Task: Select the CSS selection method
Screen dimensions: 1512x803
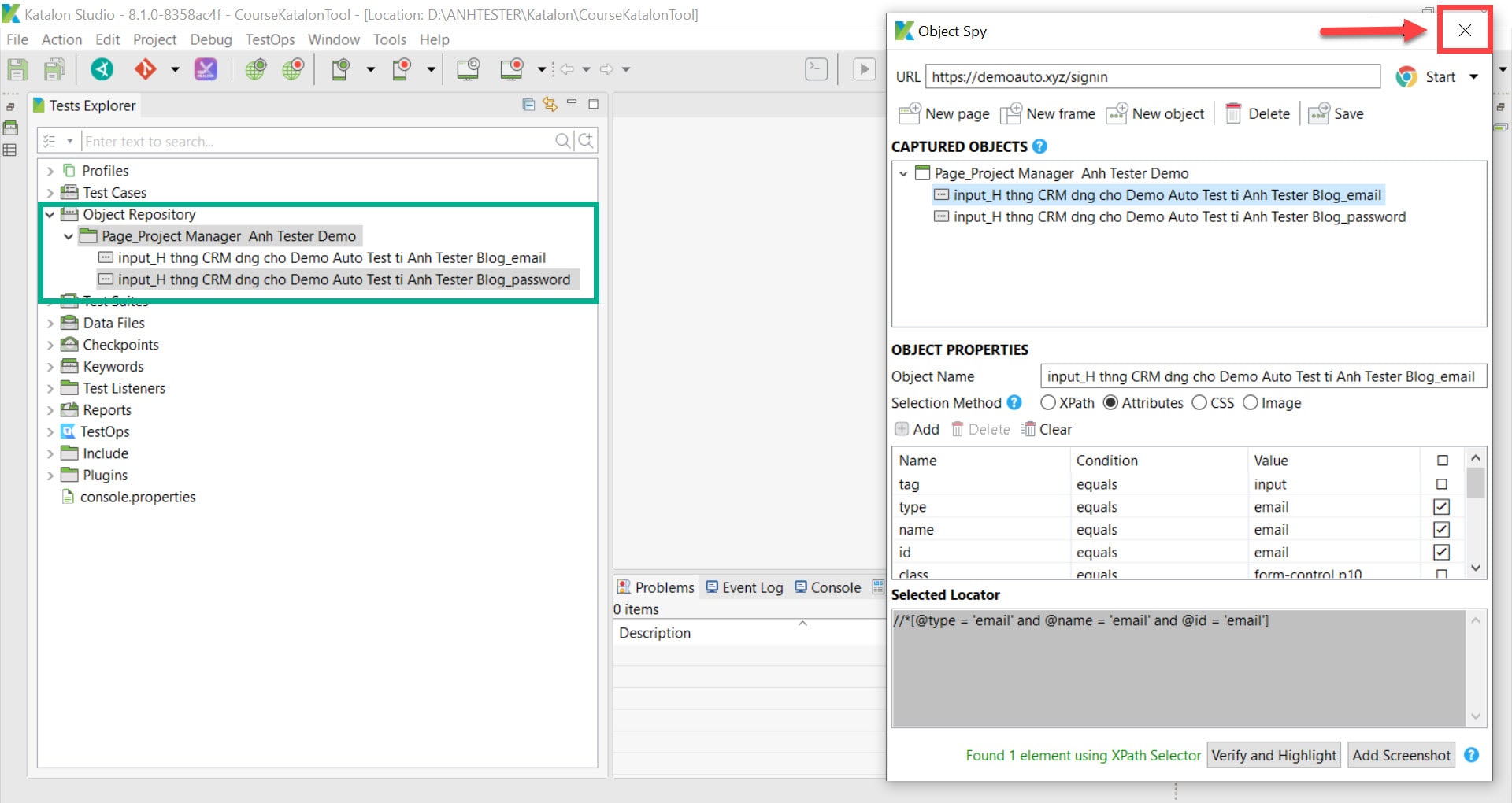Action: pyautogui.click(x=1199, y=403)
